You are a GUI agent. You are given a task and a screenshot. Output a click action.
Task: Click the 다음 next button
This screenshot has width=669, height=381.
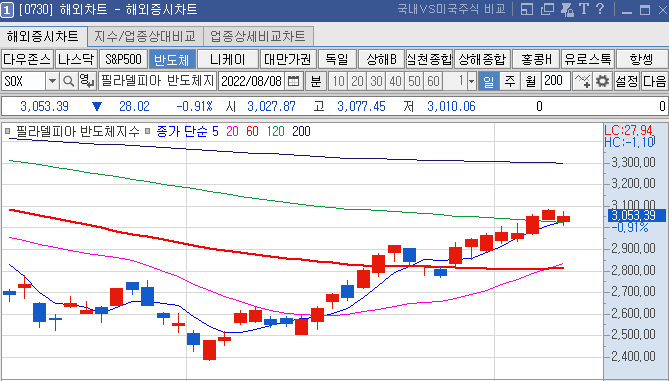click(654, 81)
